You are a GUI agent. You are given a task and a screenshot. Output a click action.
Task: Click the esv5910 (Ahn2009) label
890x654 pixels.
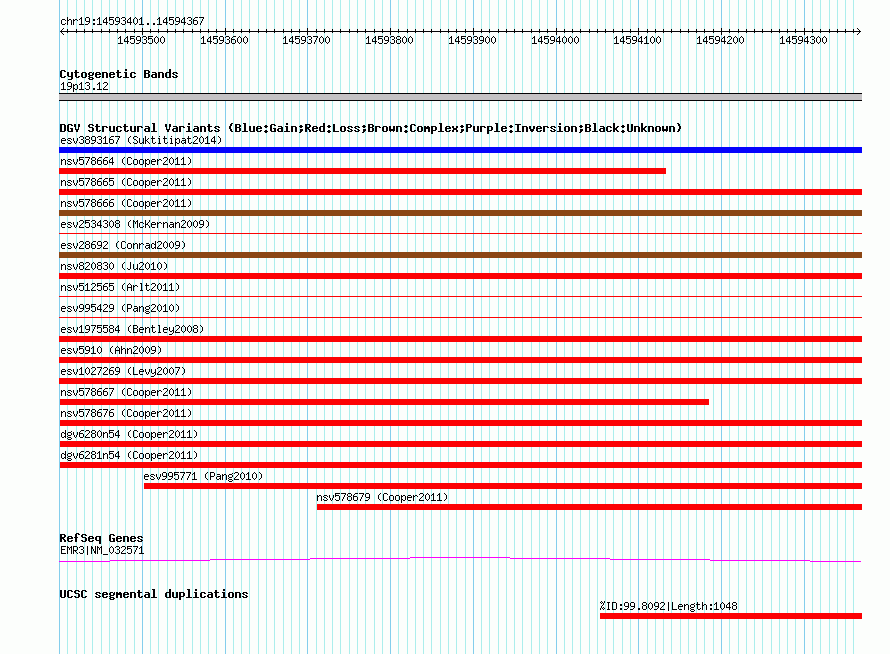tap(111, 350)
